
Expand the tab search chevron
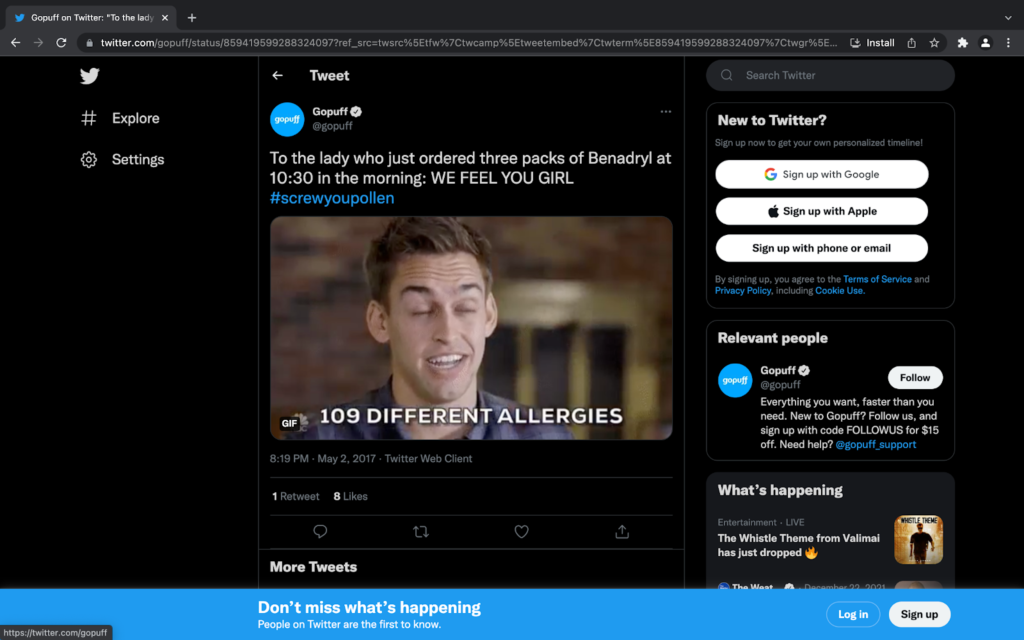pyautogui.click(x=1007, y=18)
